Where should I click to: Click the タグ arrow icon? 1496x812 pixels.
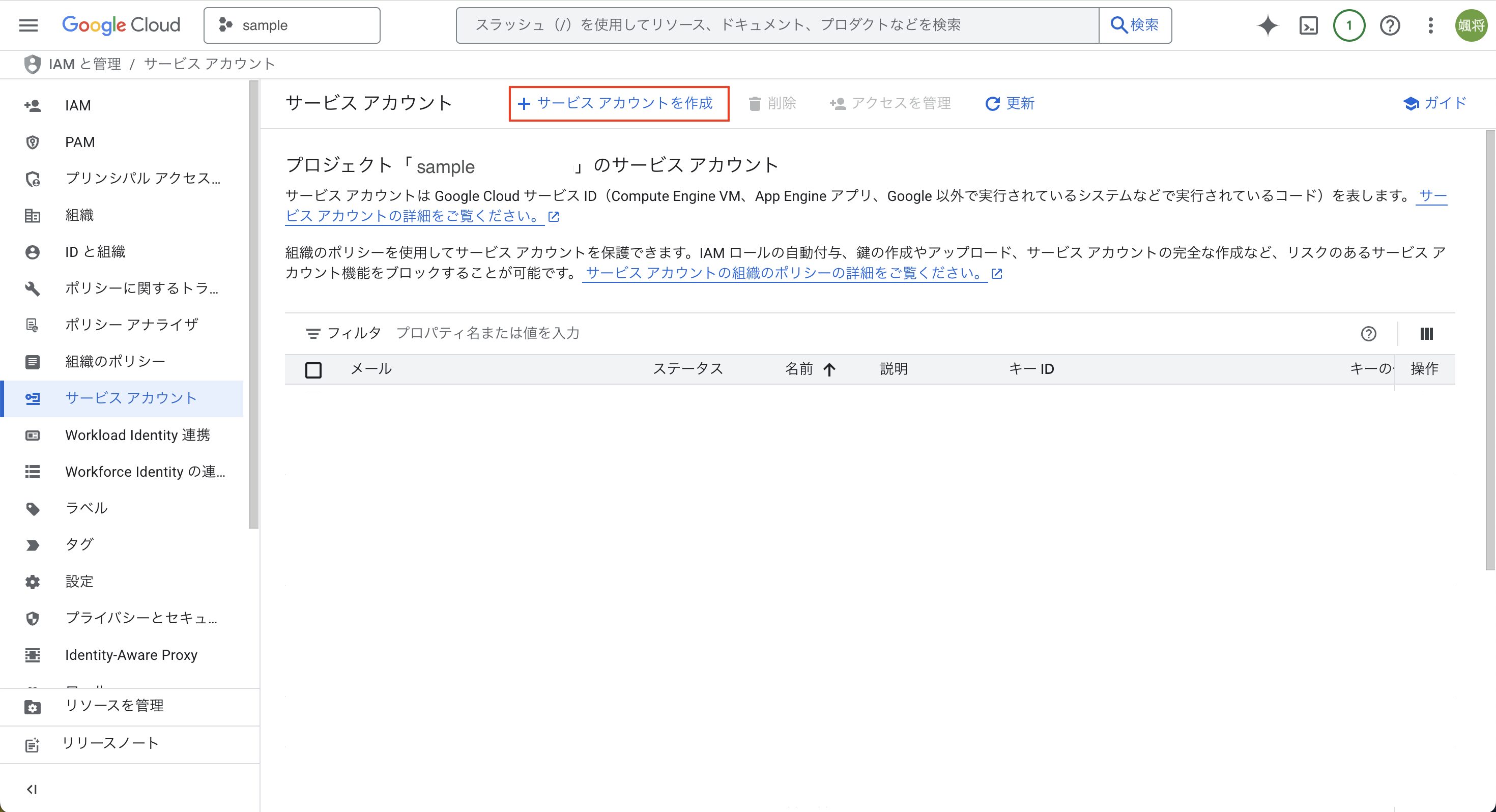(33, 545)
